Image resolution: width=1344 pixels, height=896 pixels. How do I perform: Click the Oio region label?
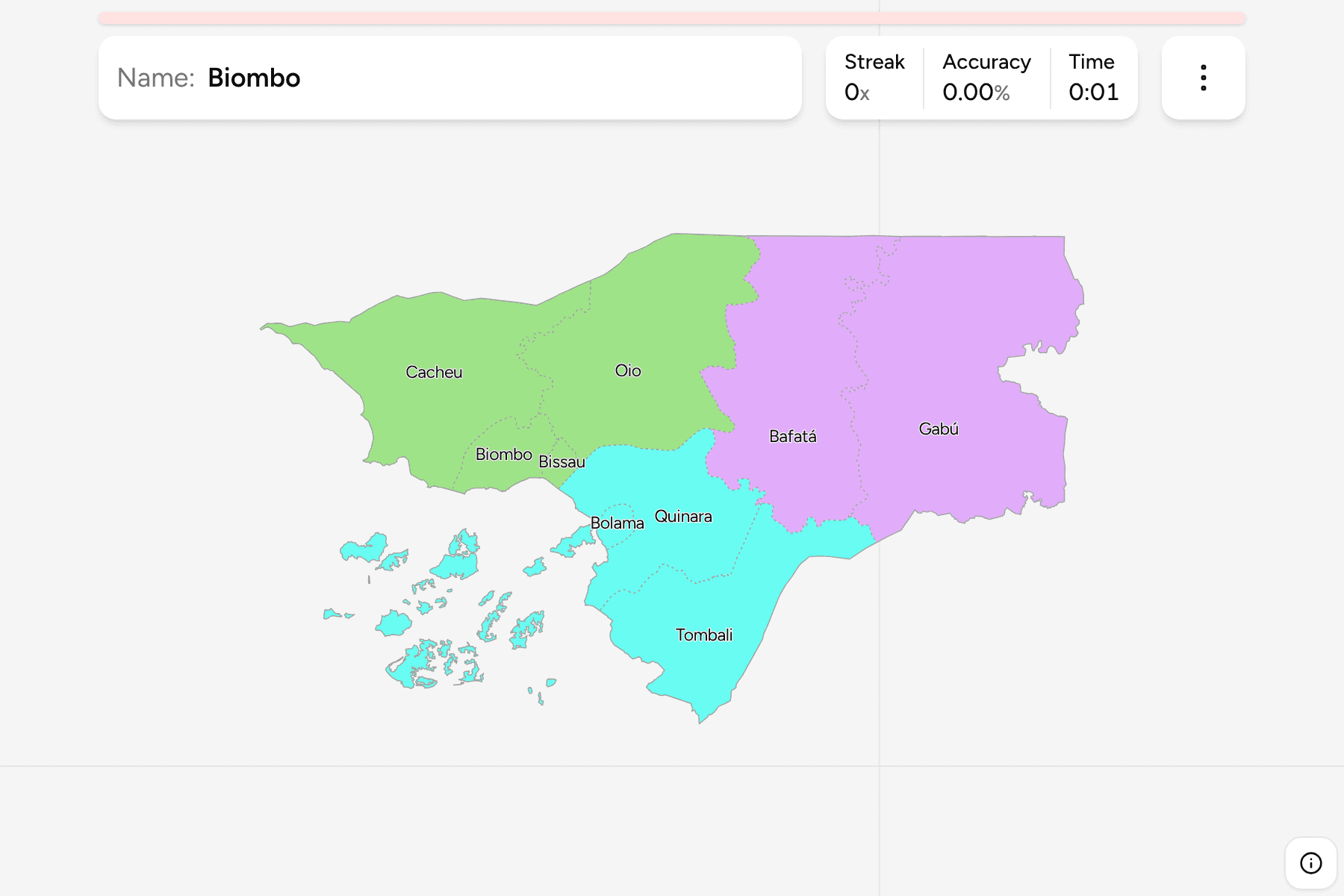point(628,370)
